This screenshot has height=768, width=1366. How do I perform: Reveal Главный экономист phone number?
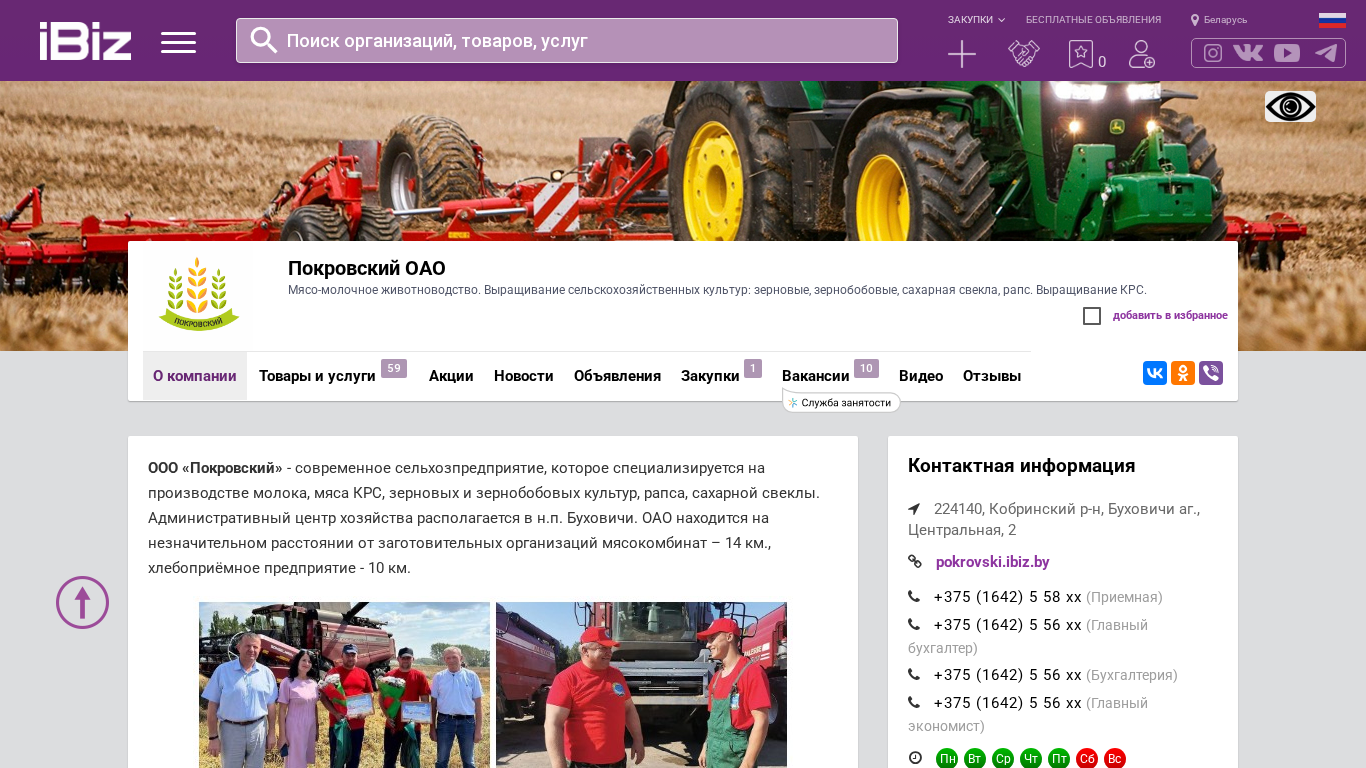1007,703
